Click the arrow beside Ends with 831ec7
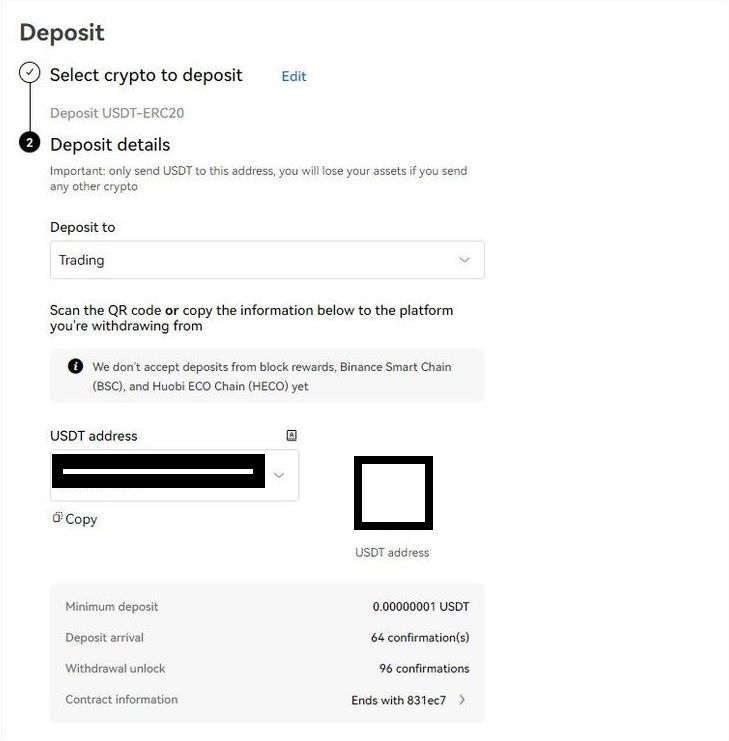This screenshot has height=741, width=729. point(462,700)
